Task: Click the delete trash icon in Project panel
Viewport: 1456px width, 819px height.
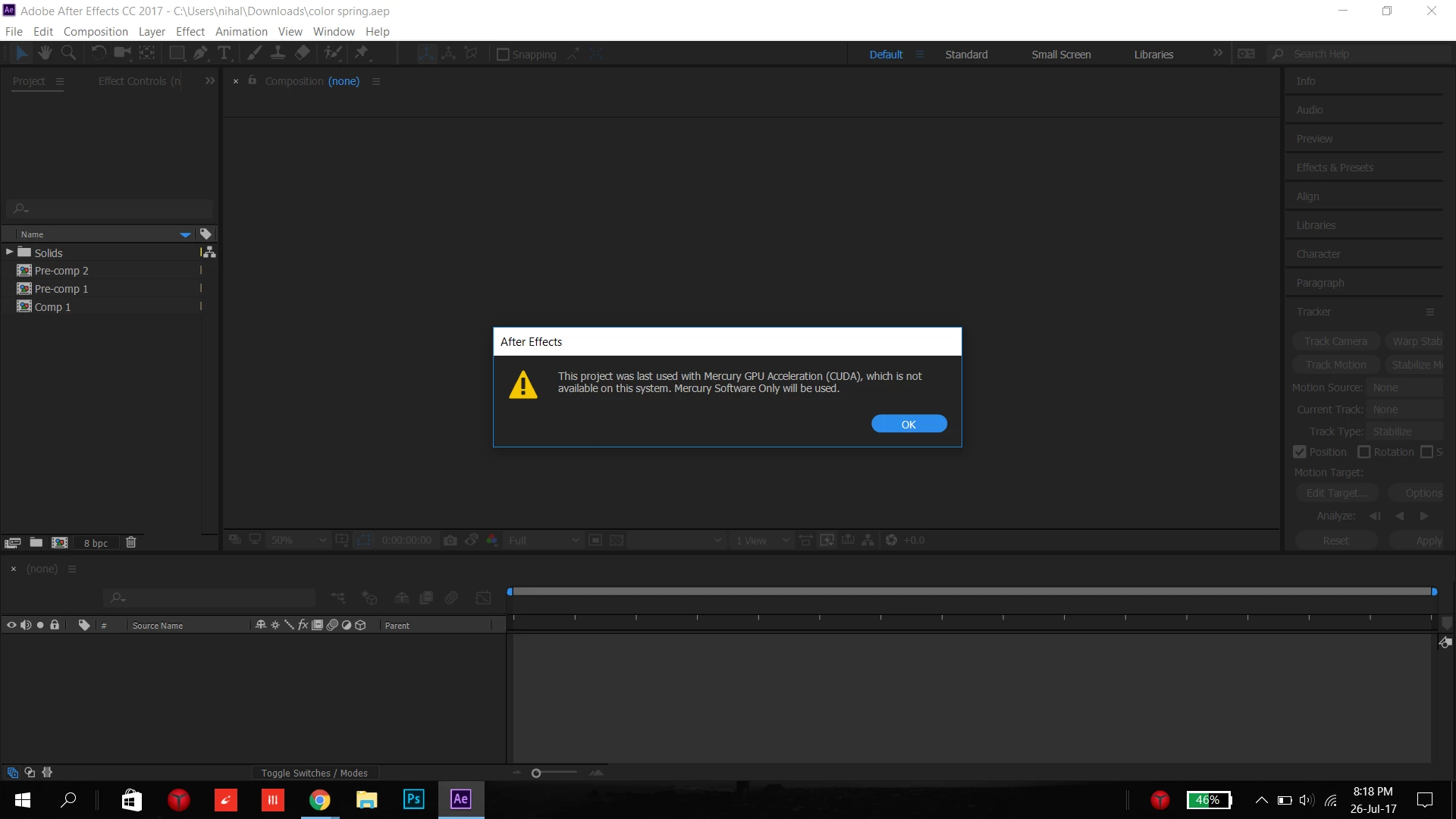Action: point(130,542)
